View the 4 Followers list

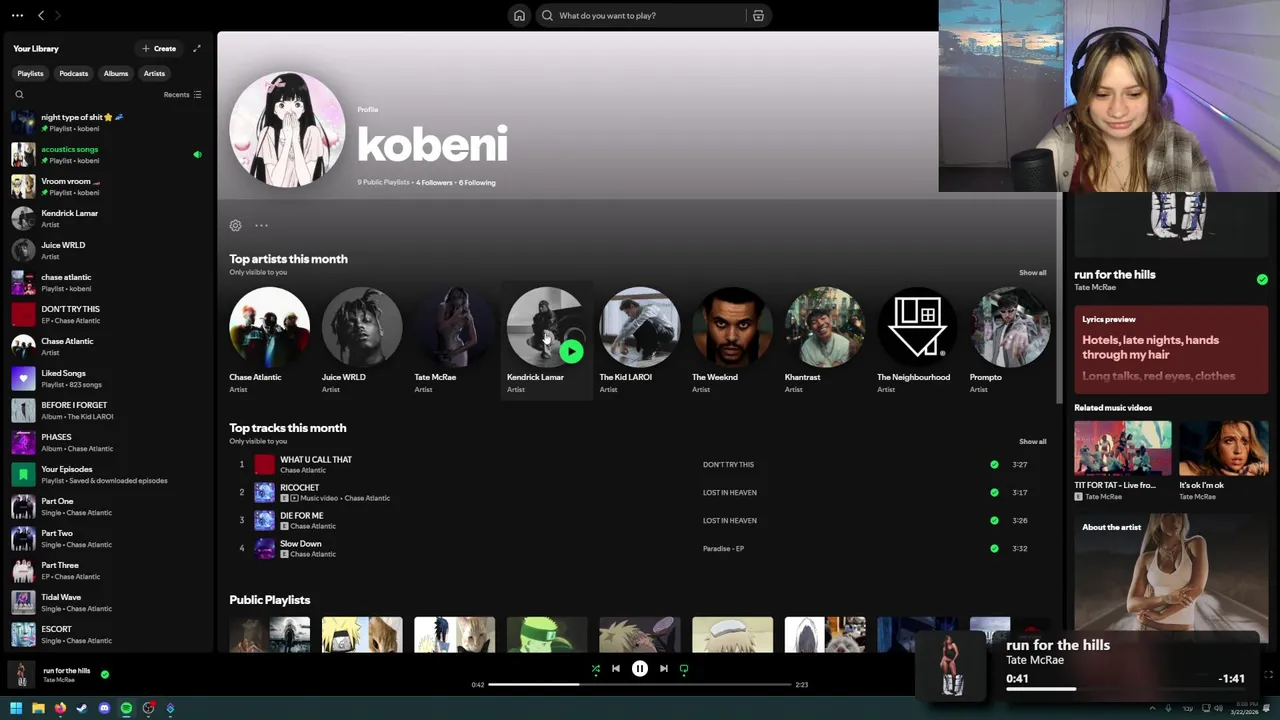point(434,182)
